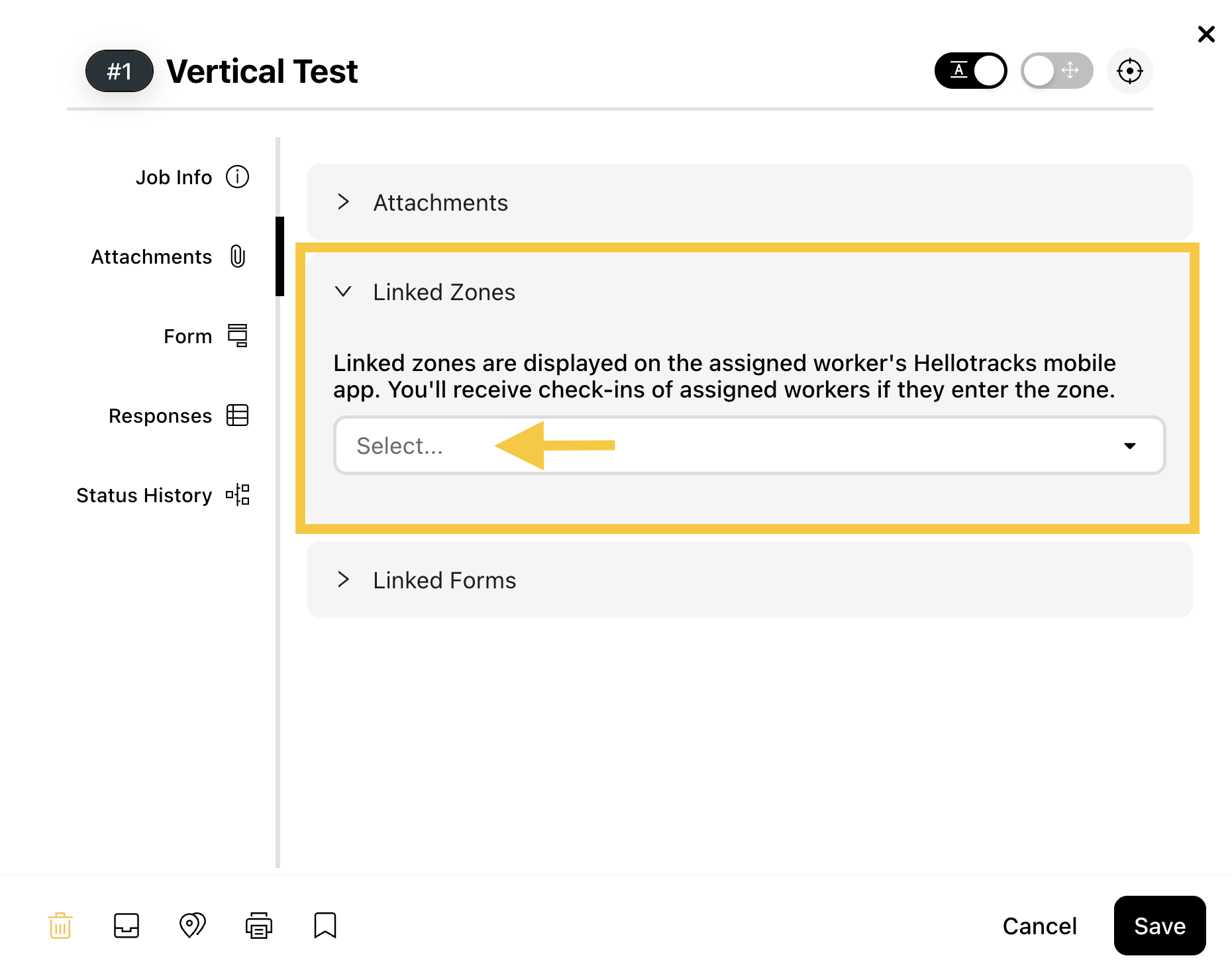Viewport: 1232px width, 966px height.
Task: Collapse the Linked Zones section chevron
Action: tap(343, 292)
